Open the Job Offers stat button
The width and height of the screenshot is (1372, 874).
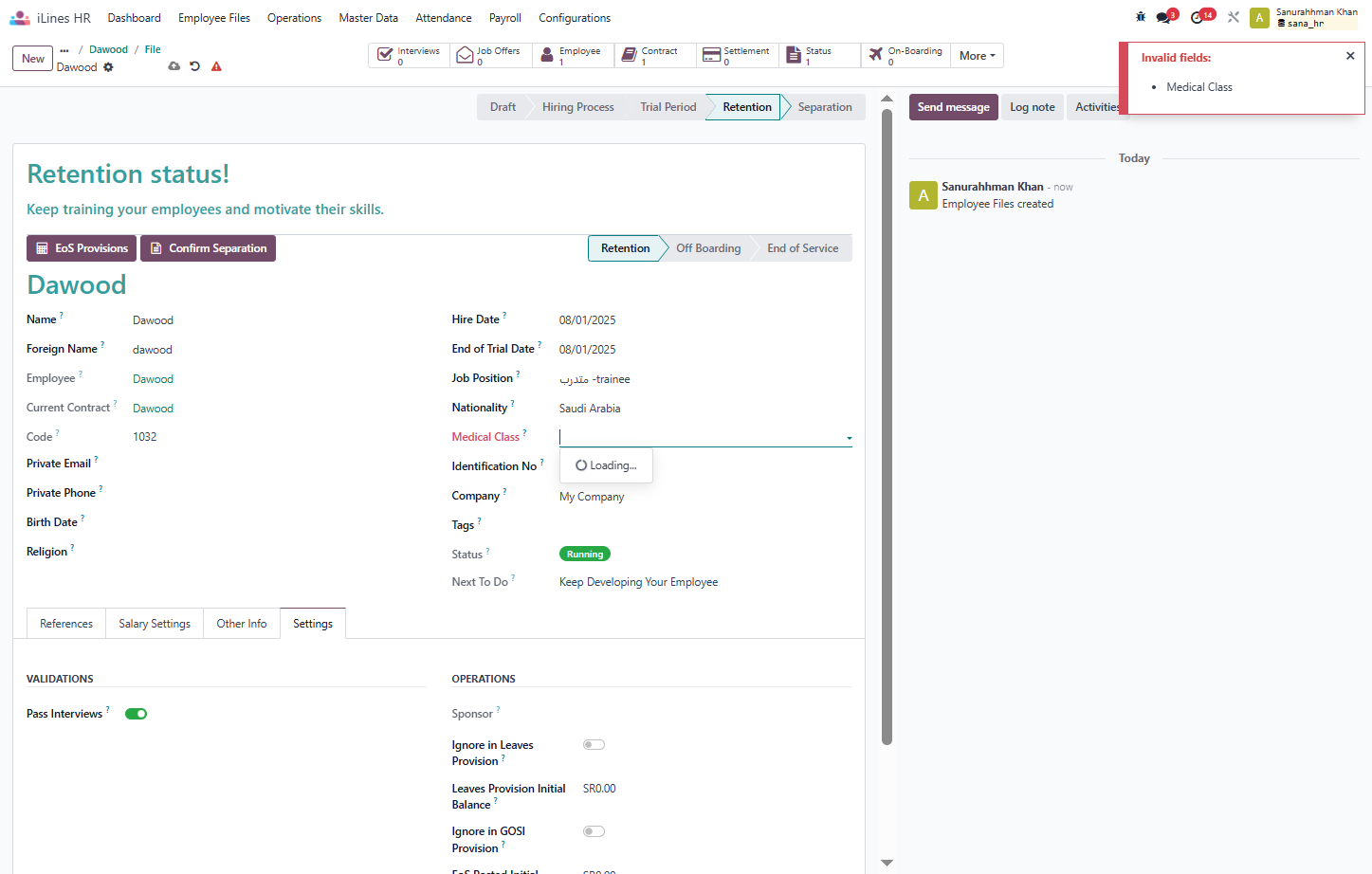491,55
